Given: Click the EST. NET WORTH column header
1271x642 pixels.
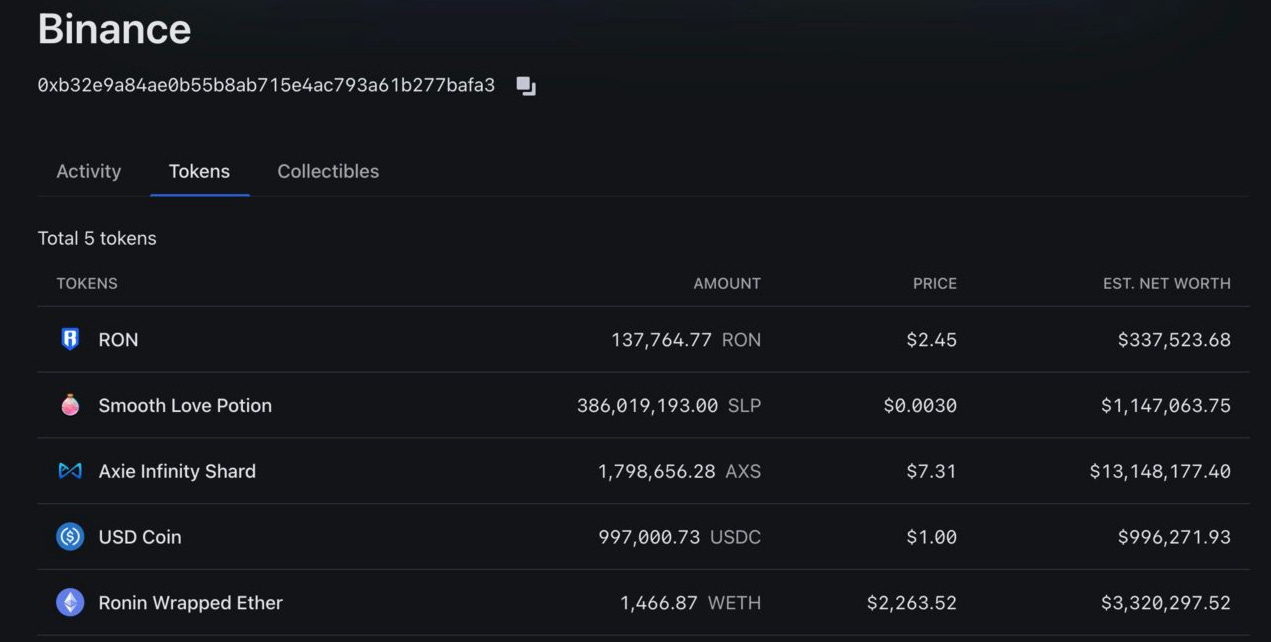Looking at the screenshot, I should coord(1167,284).
